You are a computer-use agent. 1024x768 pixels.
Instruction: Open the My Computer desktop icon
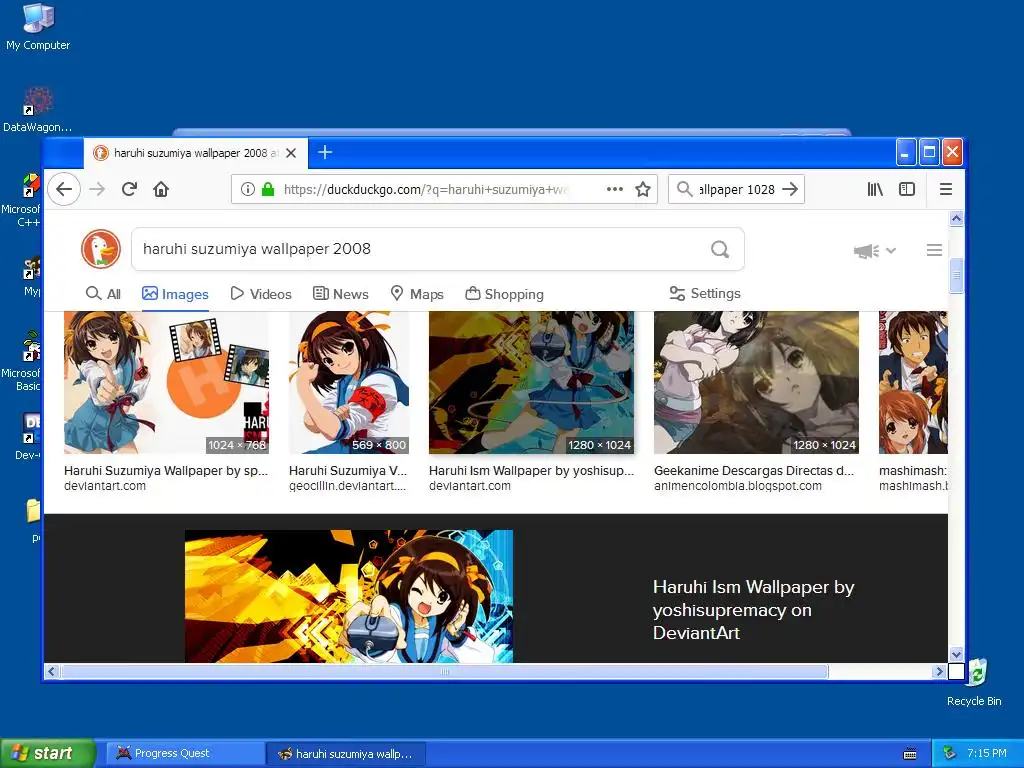pos(38,27)
